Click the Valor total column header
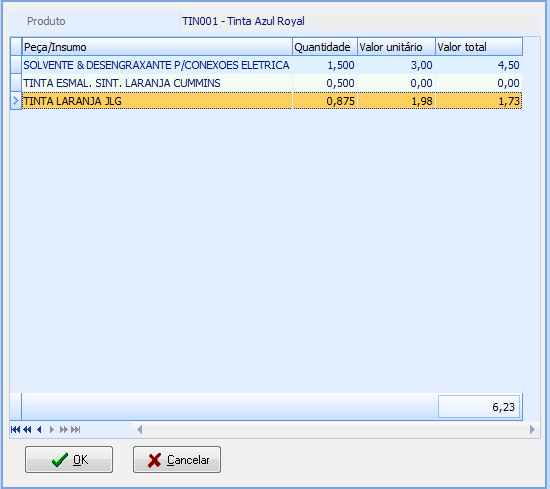The height and width of the screenshot is (489, 550). pyautogui.click(x=479, y=47)
